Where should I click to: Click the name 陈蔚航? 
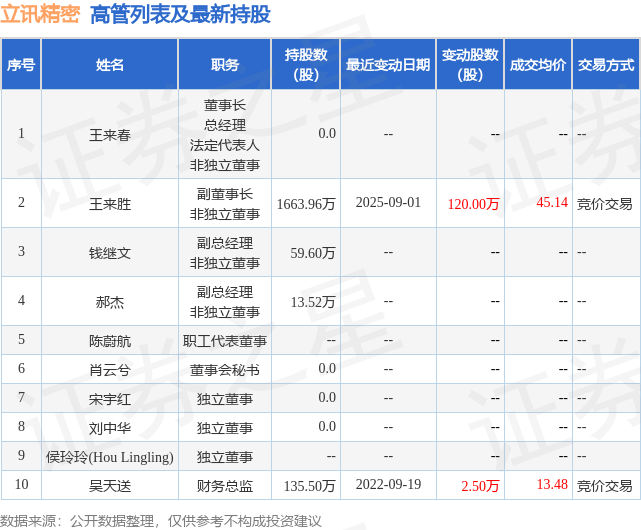[110, 341]
